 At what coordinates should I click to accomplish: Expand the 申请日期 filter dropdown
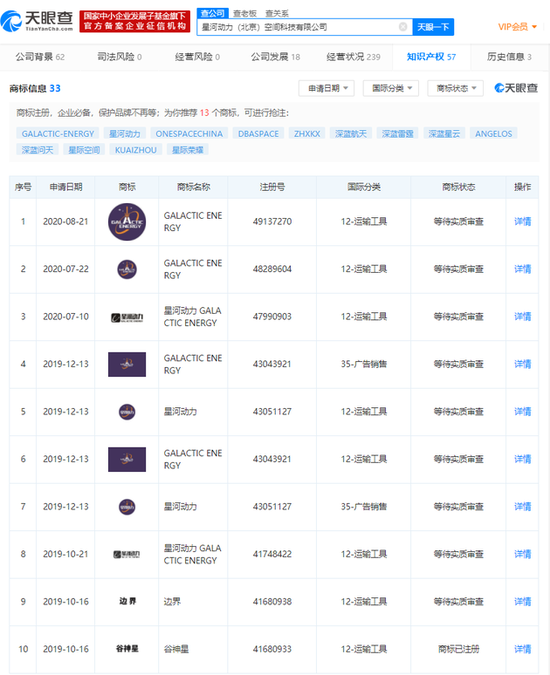[x=327, y=88]
